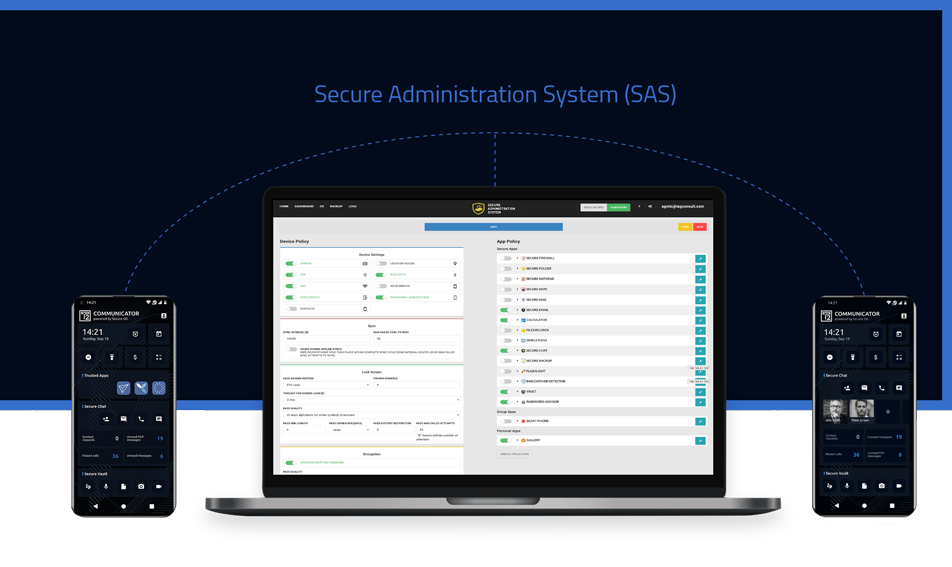The image size is (952, 567).
Task: Tap document icon in Secure Vault, left phone
Action: click(x=123, y=486)
